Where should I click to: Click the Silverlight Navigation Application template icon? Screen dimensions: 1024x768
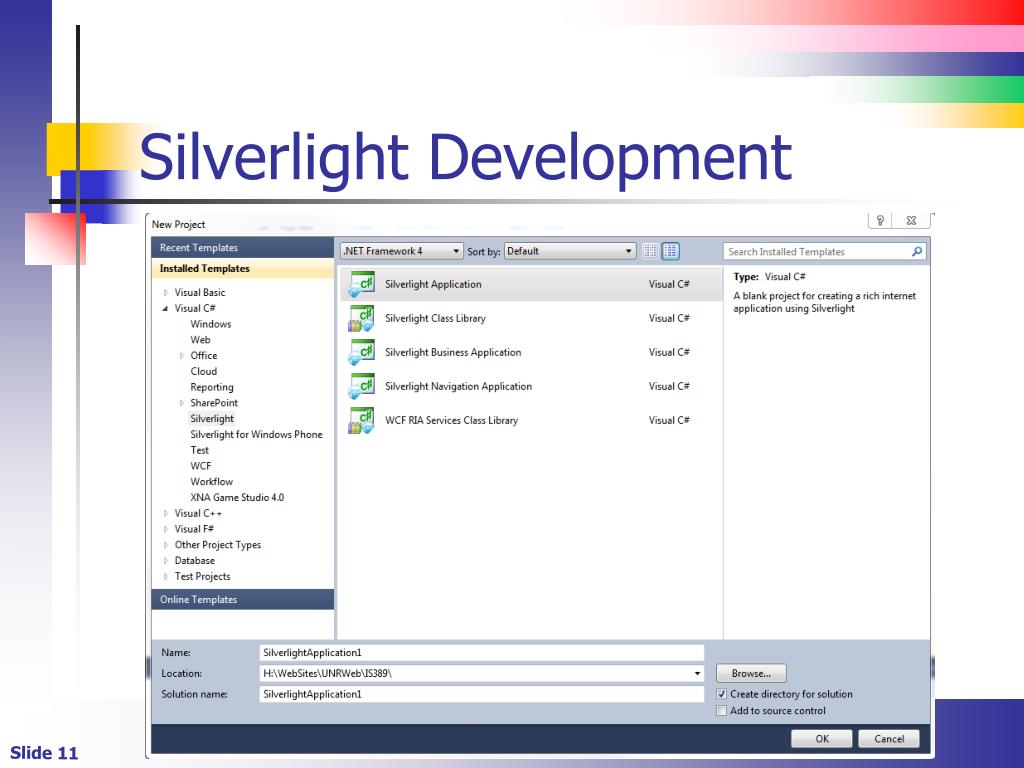(361, 386)
